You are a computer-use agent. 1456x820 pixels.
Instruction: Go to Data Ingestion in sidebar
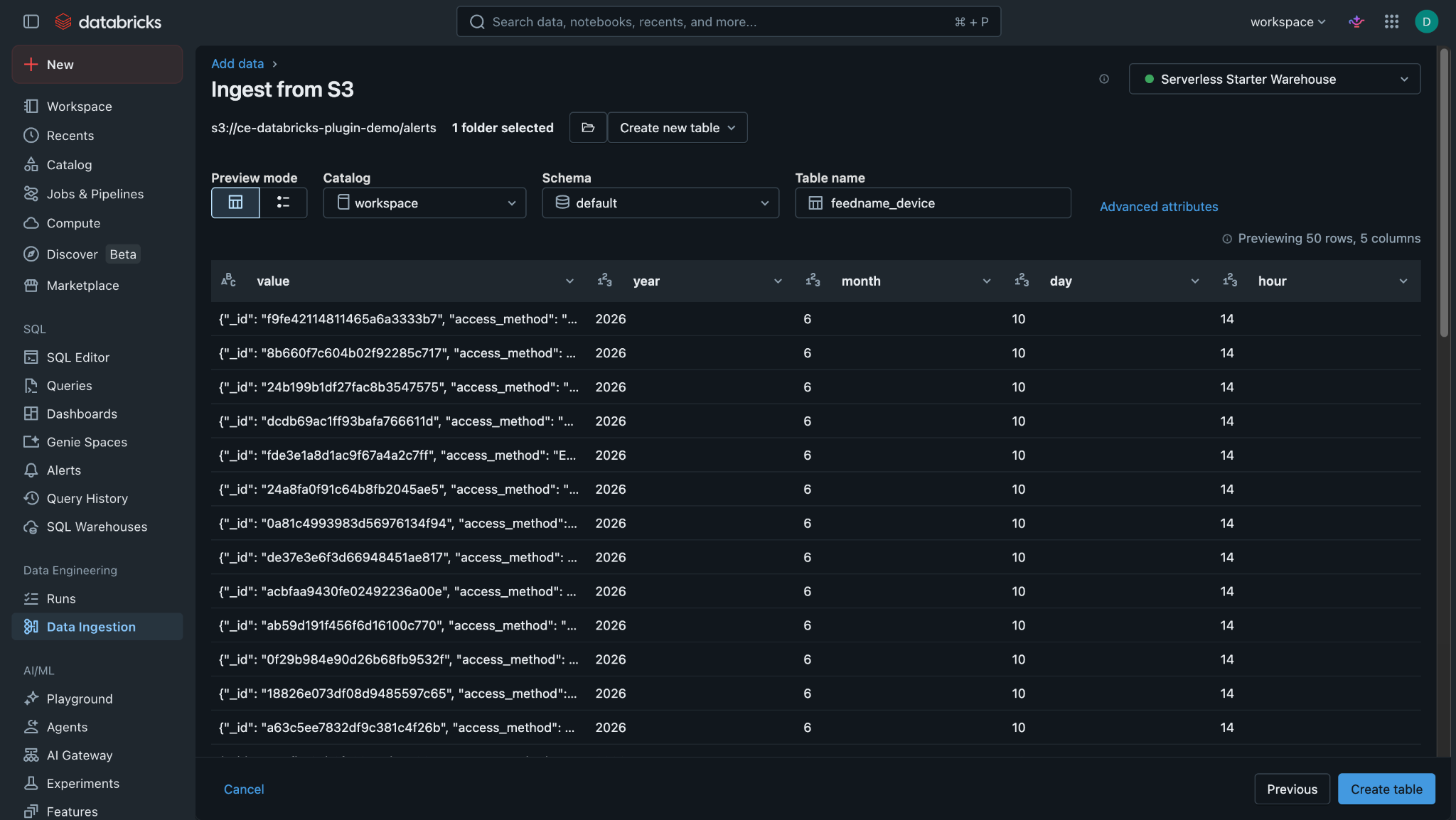coord(97,626)
